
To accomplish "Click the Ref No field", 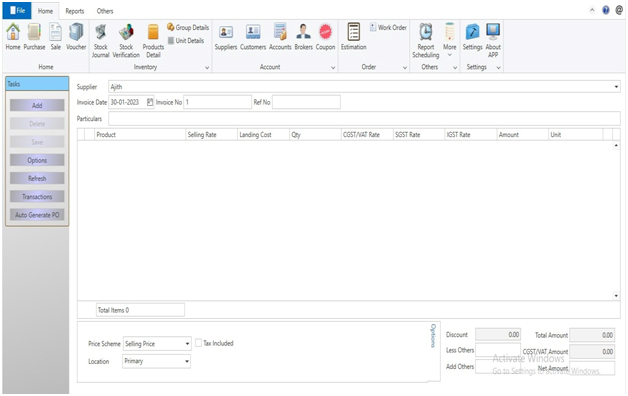I will coord(306,102).
